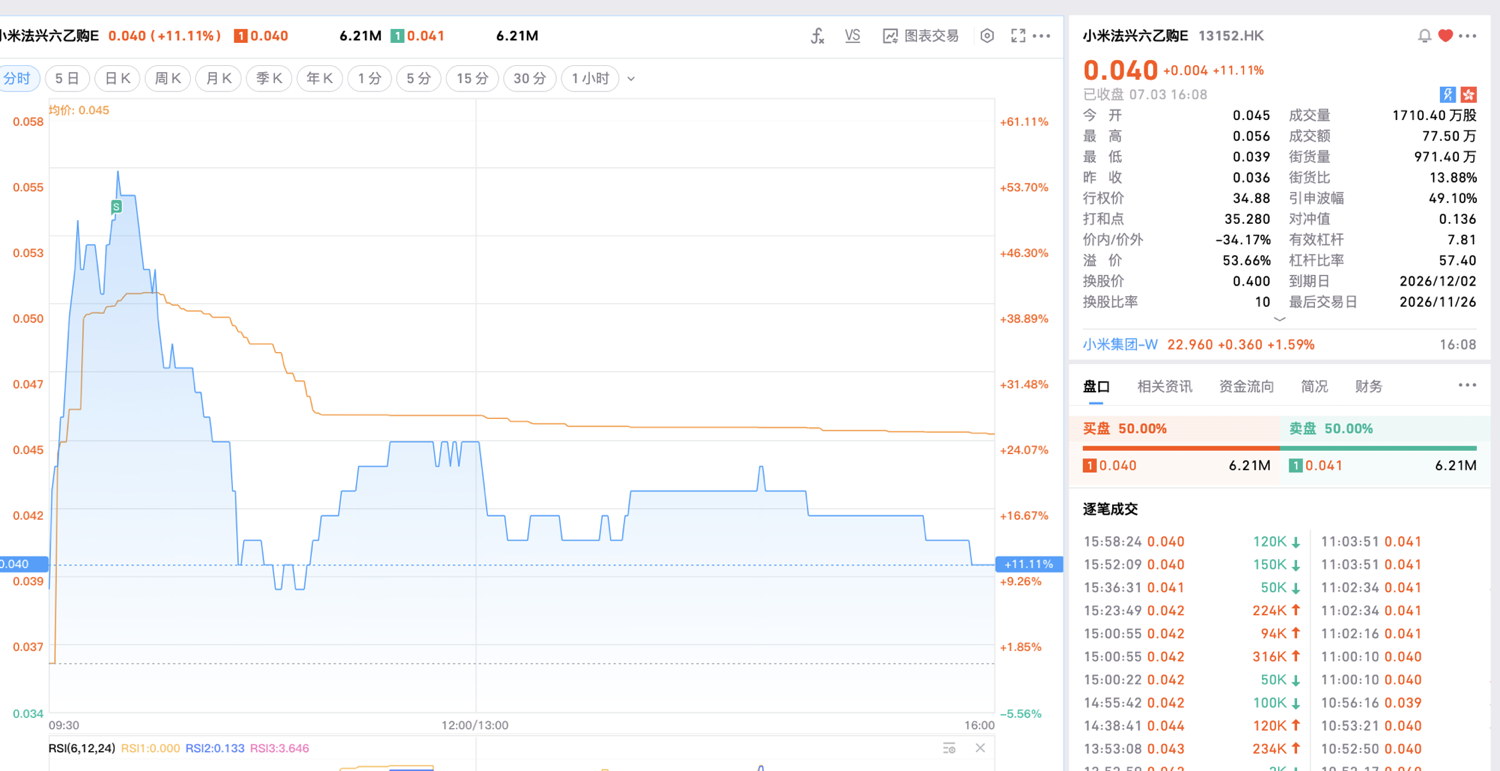The width and height of the screenshot is (1500, 771).
Task: Switch to 年K chart
Action: (x=320, y=78)
